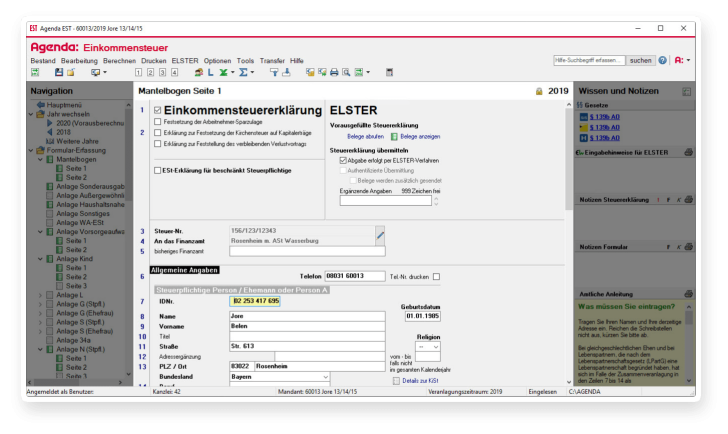
Task: Click the pencil edit icon beside Steuer-Nr.
Action: coord(380,235)
